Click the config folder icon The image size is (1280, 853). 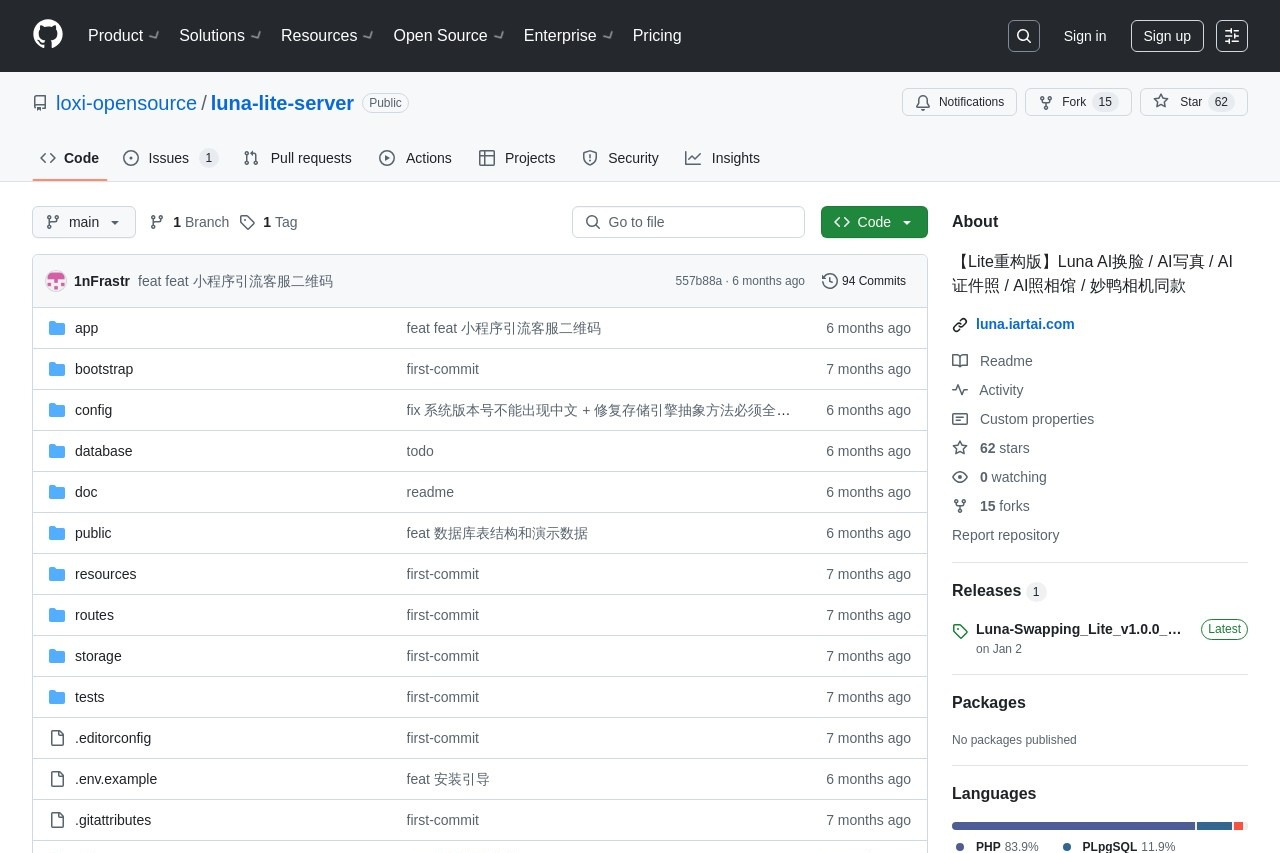point(57,410)
